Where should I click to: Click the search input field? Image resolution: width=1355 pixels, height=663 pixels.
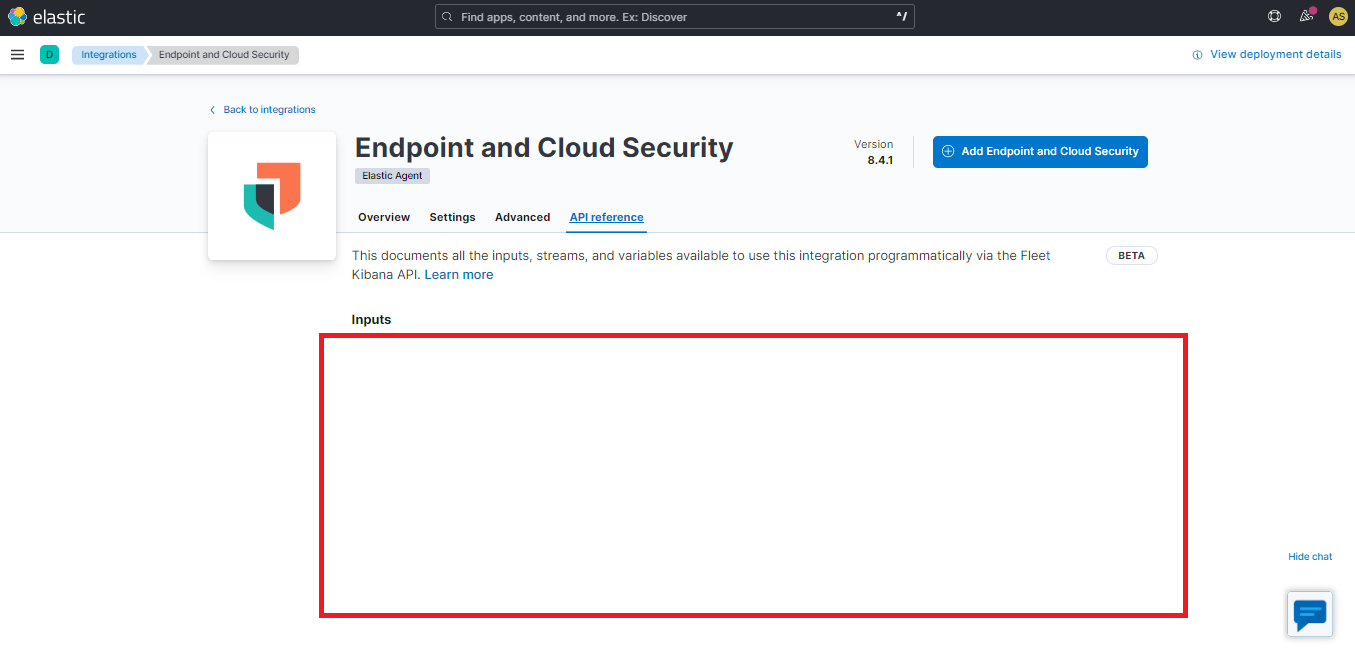click(x=674, y=16)
